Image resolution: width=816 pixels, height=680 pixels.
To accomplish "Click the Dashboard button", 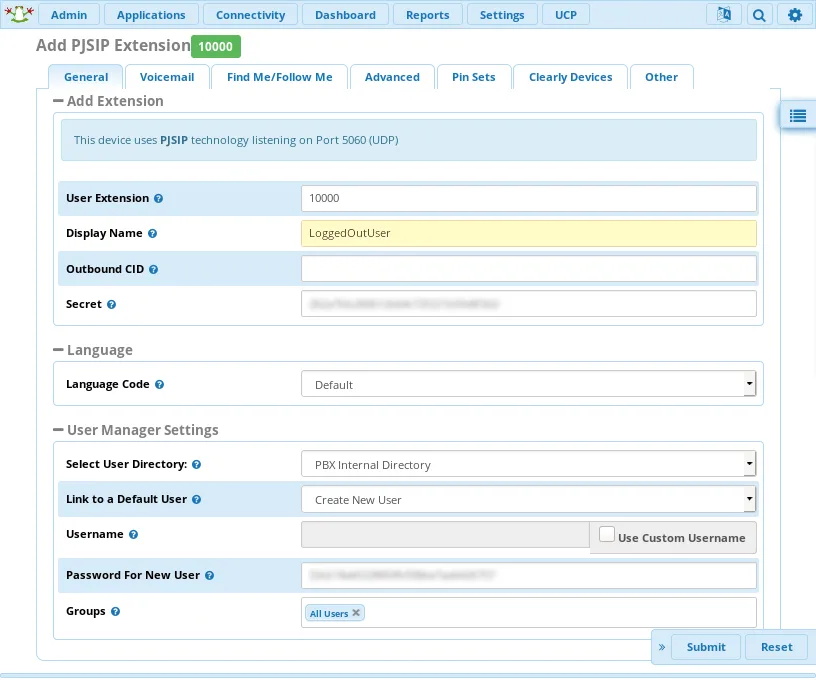I will 345,15.
